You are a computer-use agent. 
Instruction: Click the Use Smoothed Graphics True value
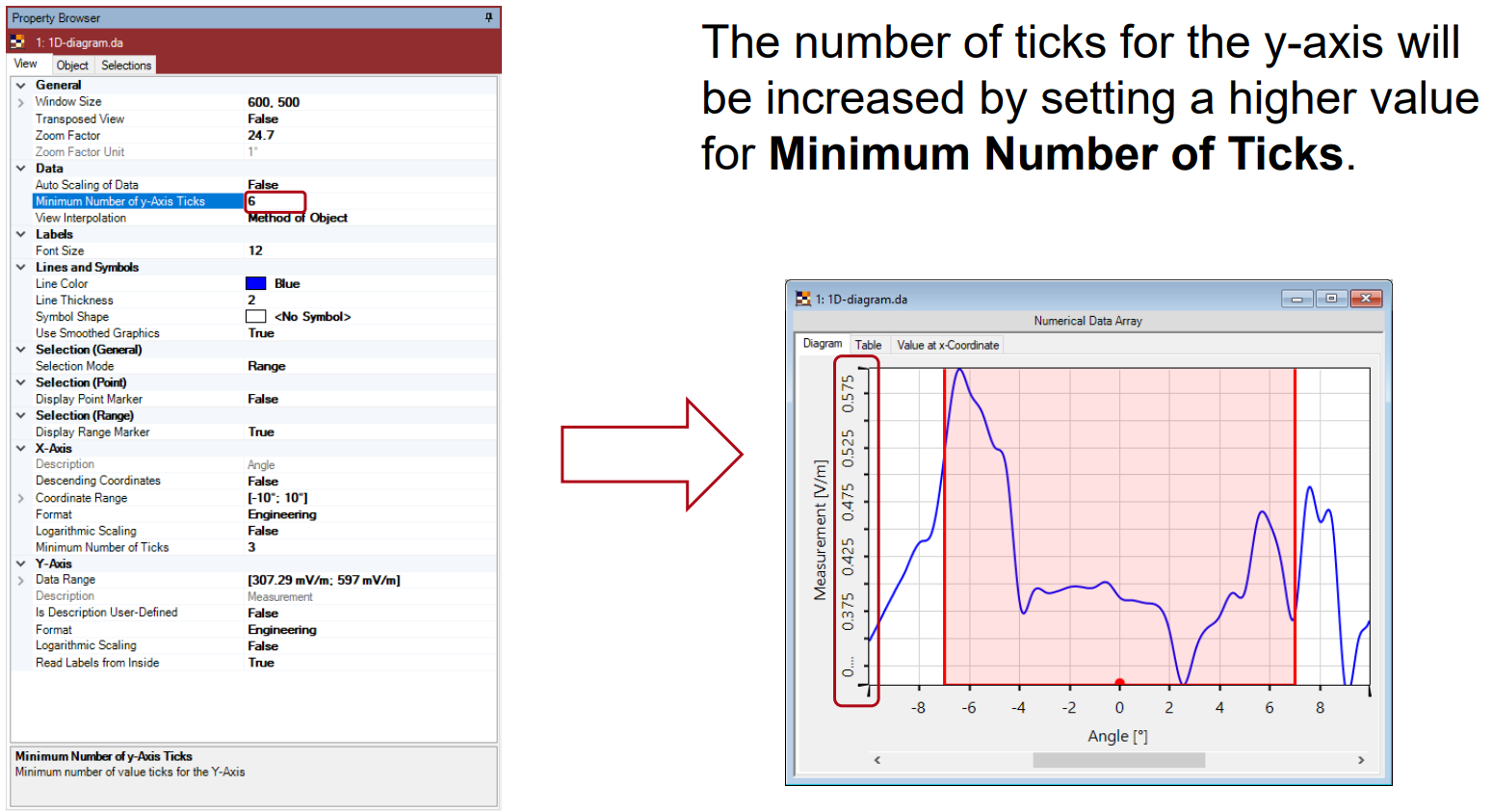click(x=261, y=333)
